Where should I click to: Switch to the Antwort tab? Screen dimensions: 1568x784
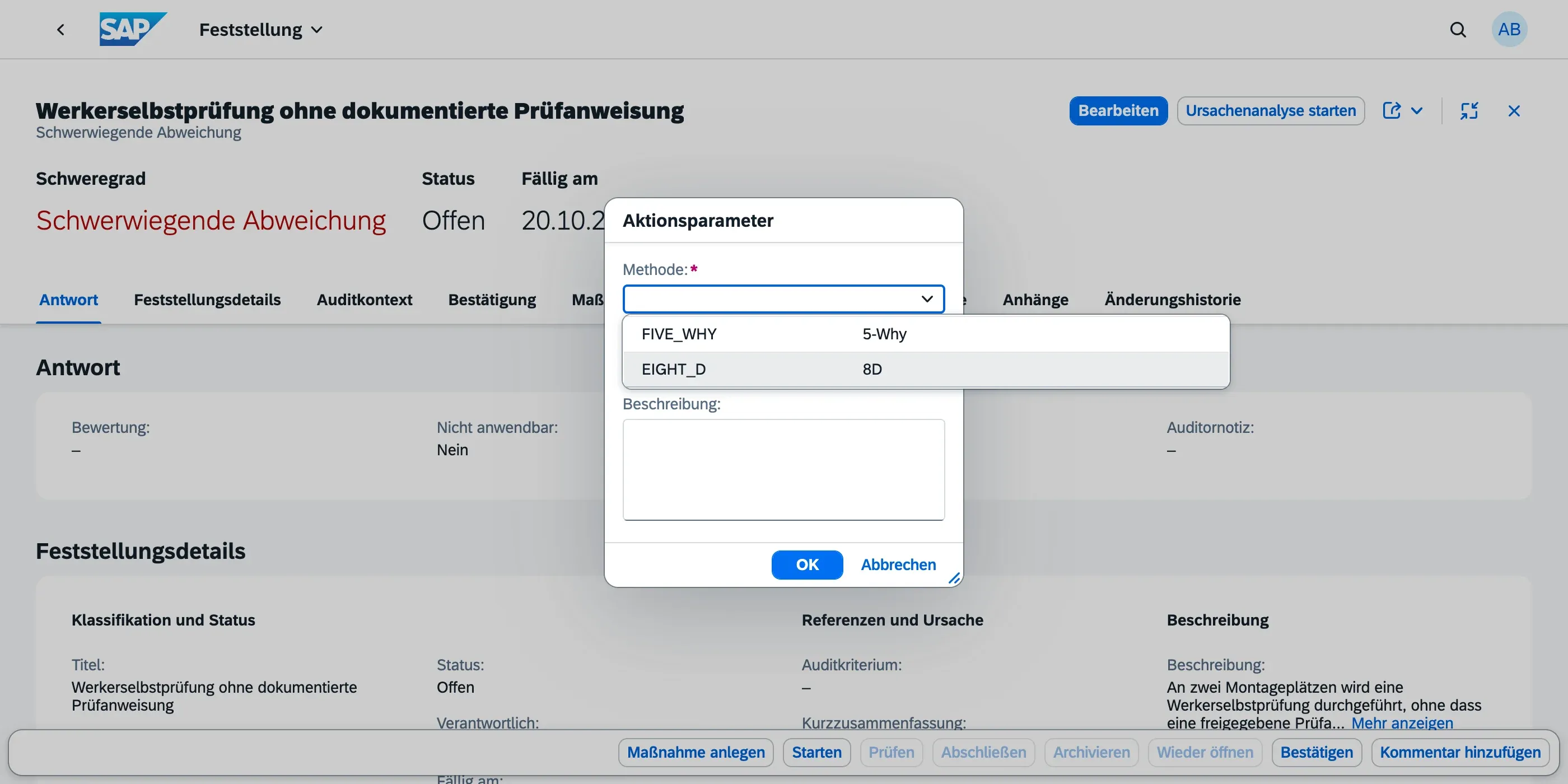[x=68, y=300]
